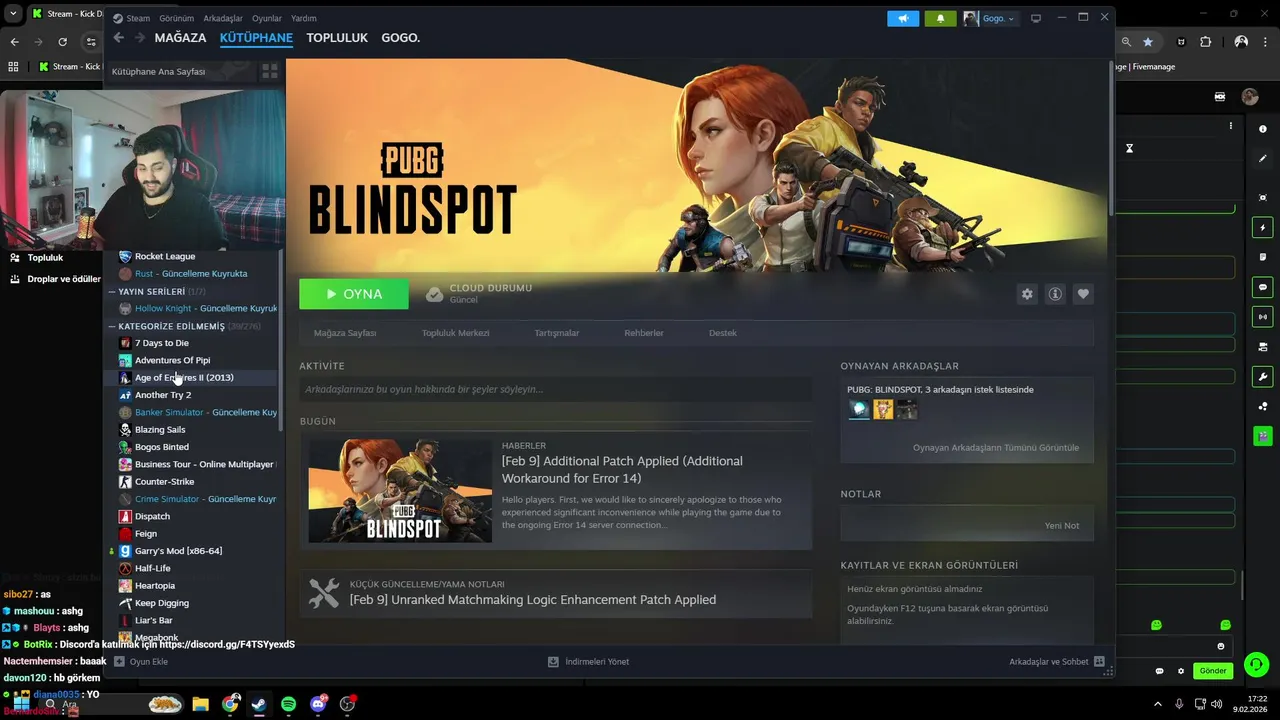
Task: Toggle library grid view icon
Action: coord(269,72)
